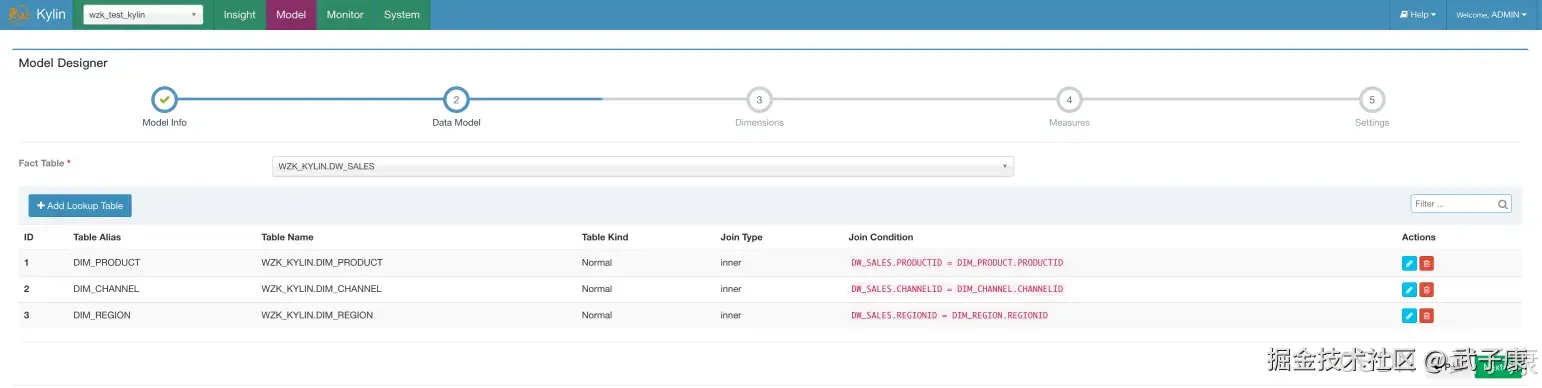
Task: Select DIM_CHANNEL table alias cell
Action: pos(106,289)
